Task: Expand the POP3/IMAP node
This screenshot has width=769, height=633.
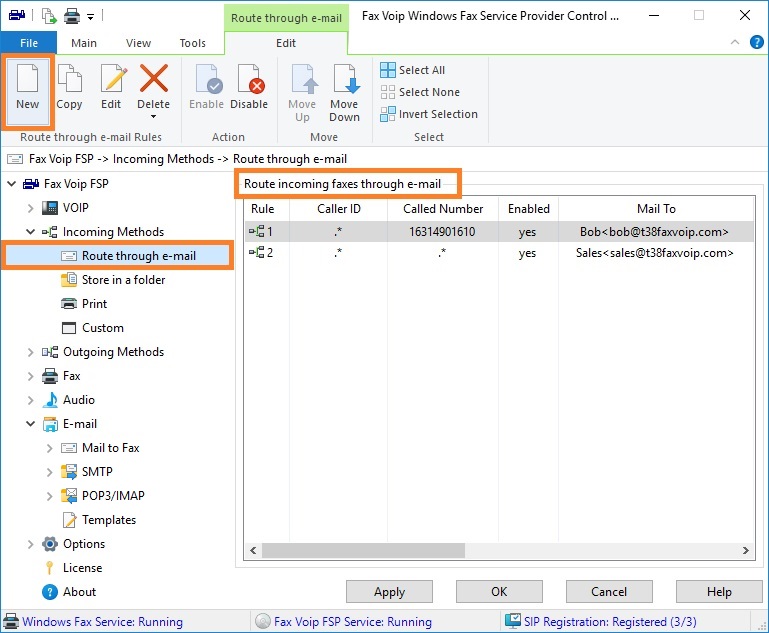Action: pos(50,496)
